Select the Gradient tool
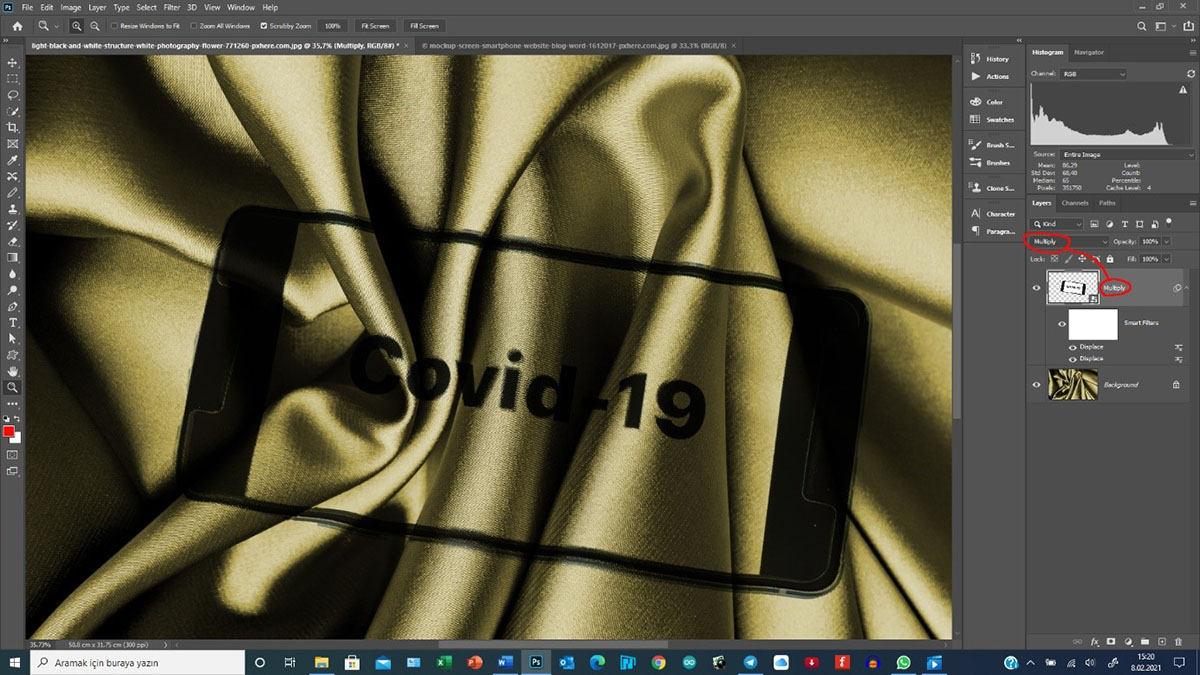This screenshot has width=1200, height=675. click(13, 257)
